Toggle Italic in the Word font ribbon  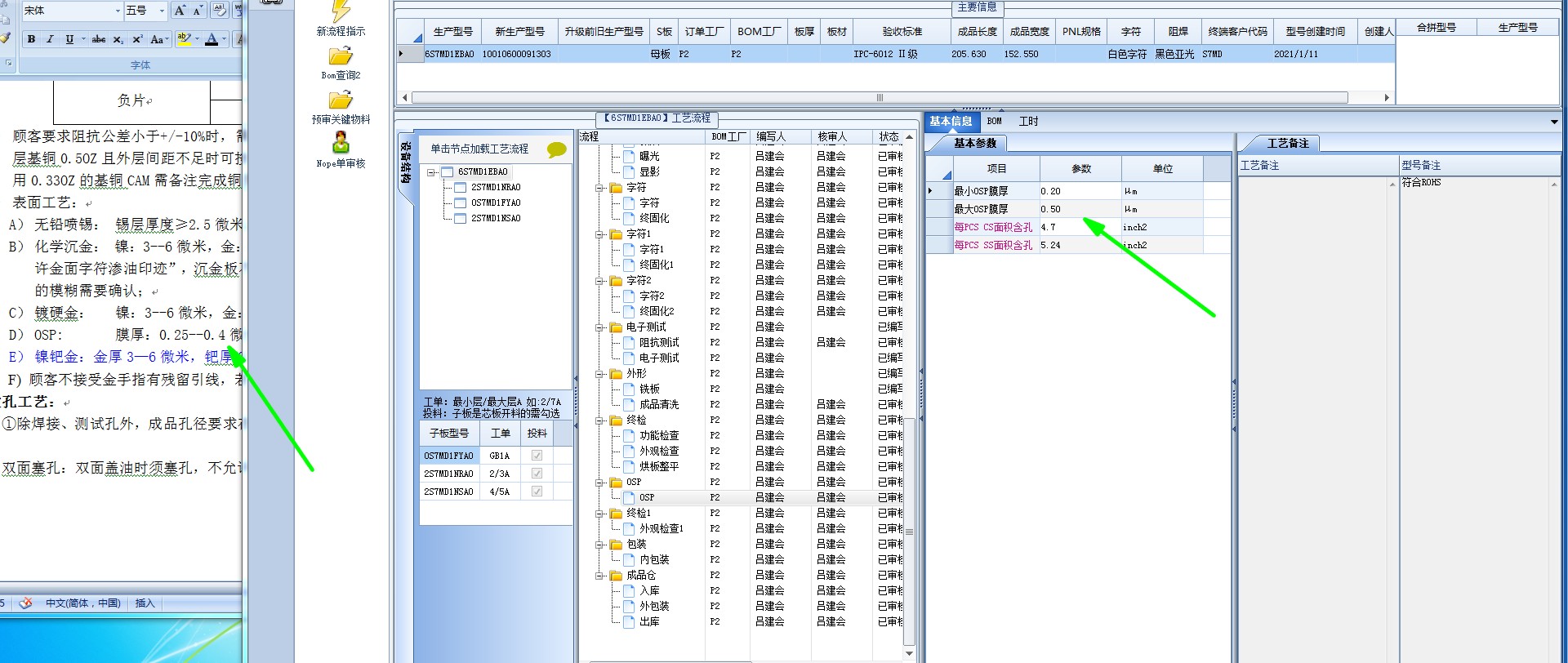point(50,38)
